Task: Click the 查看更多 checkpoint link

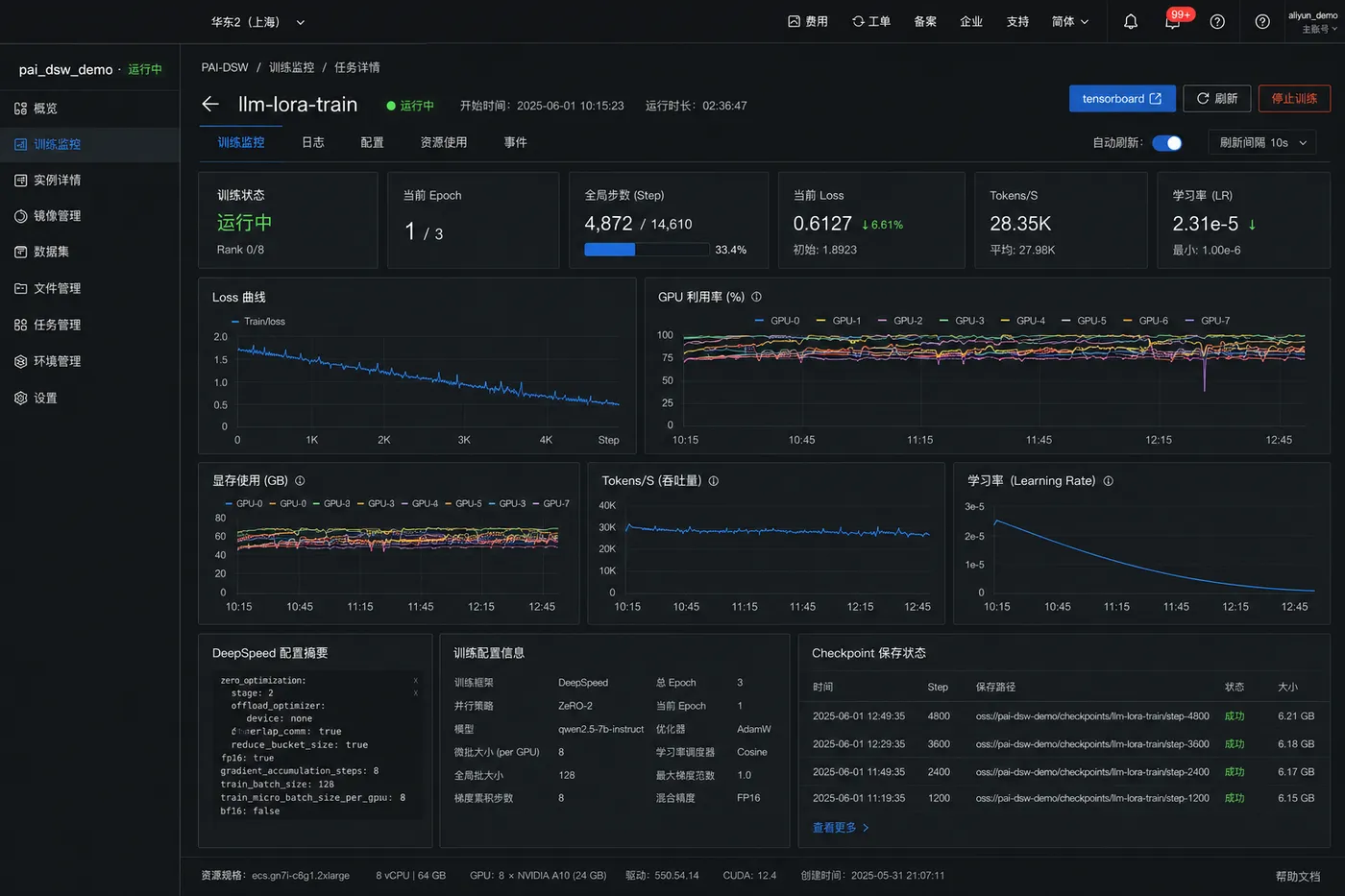Action: point(841,827)
